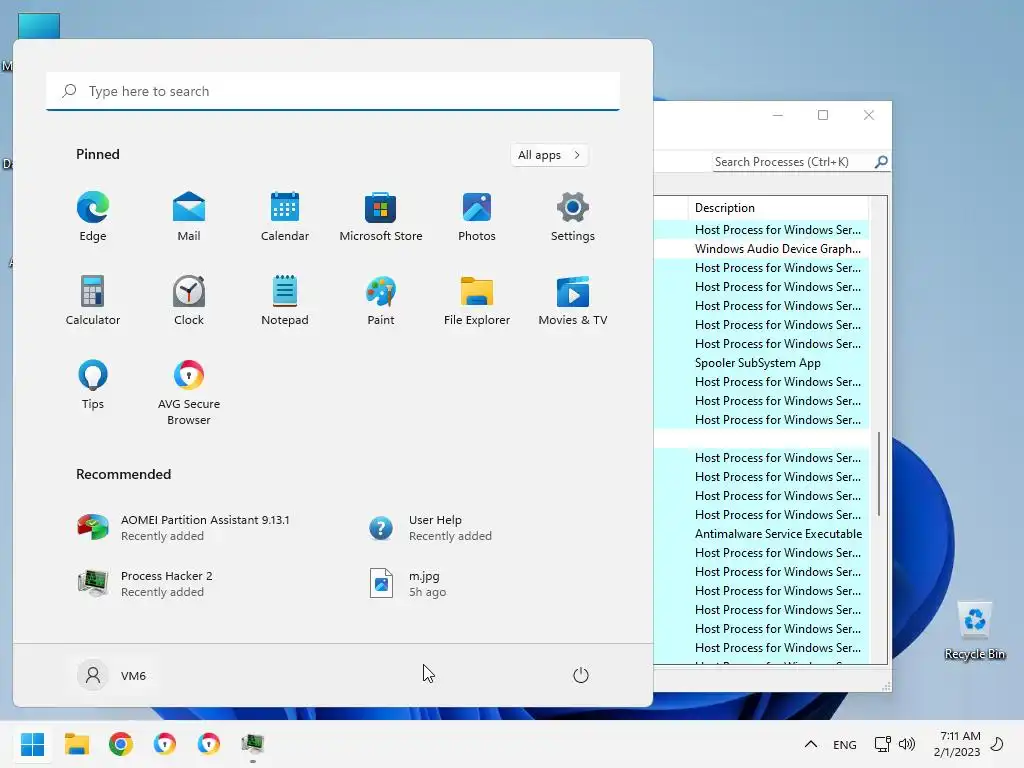Open the notification moon icon in tray
Screen dimensions: 1024x768
pyautogui.click(x=997, y=744)
